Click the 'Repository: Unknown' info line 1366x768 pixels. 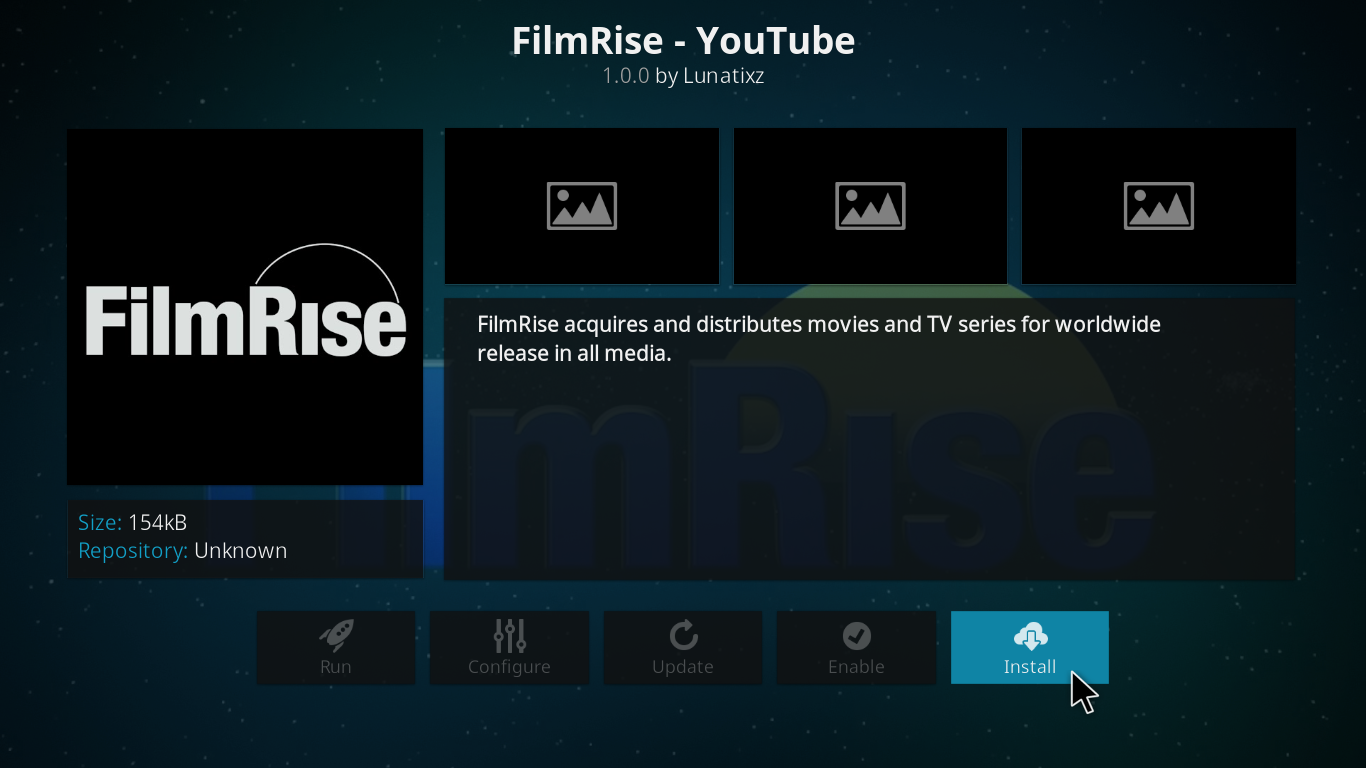[x=183, y=551]
